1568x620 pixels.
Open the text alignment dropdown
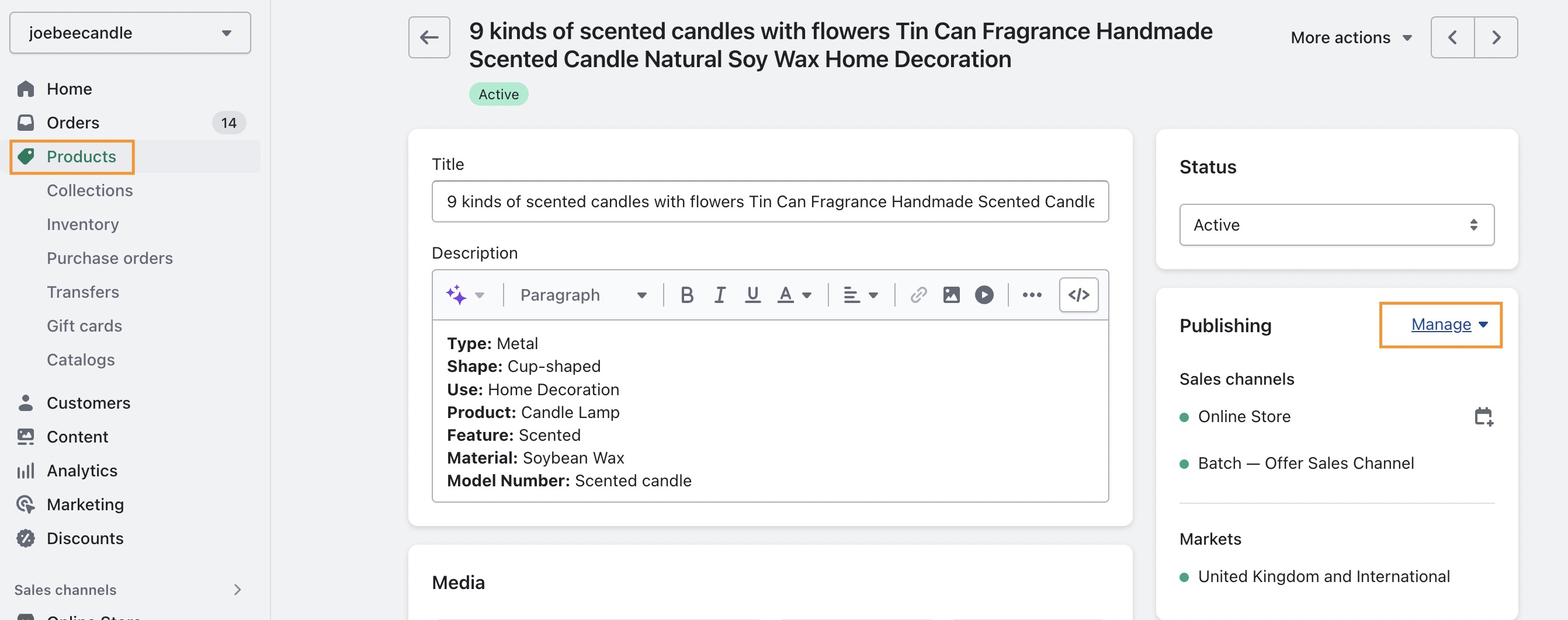[x=860, y=295]
